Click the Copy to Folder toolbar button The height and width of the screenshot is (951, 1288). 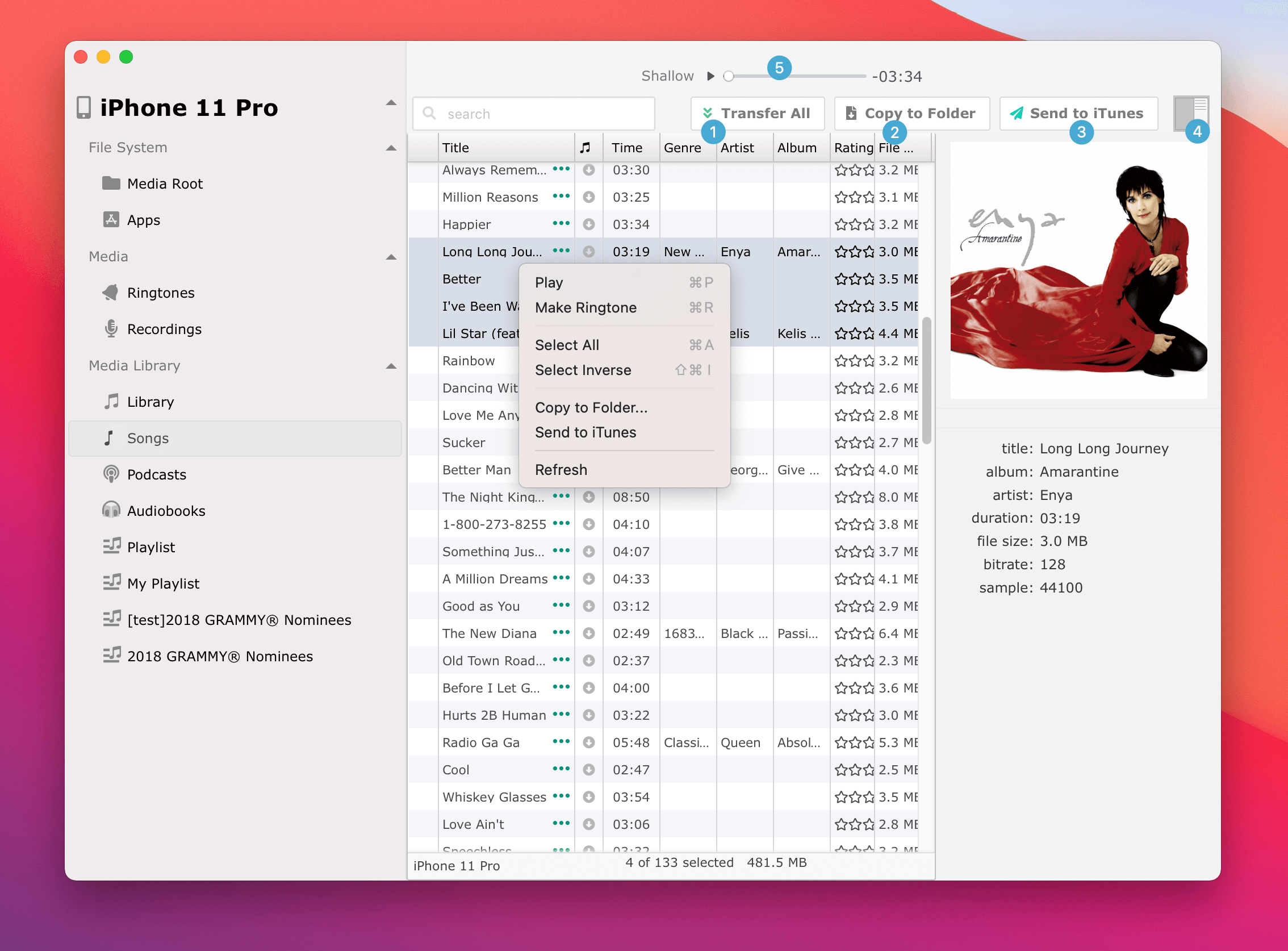(911, 114)
